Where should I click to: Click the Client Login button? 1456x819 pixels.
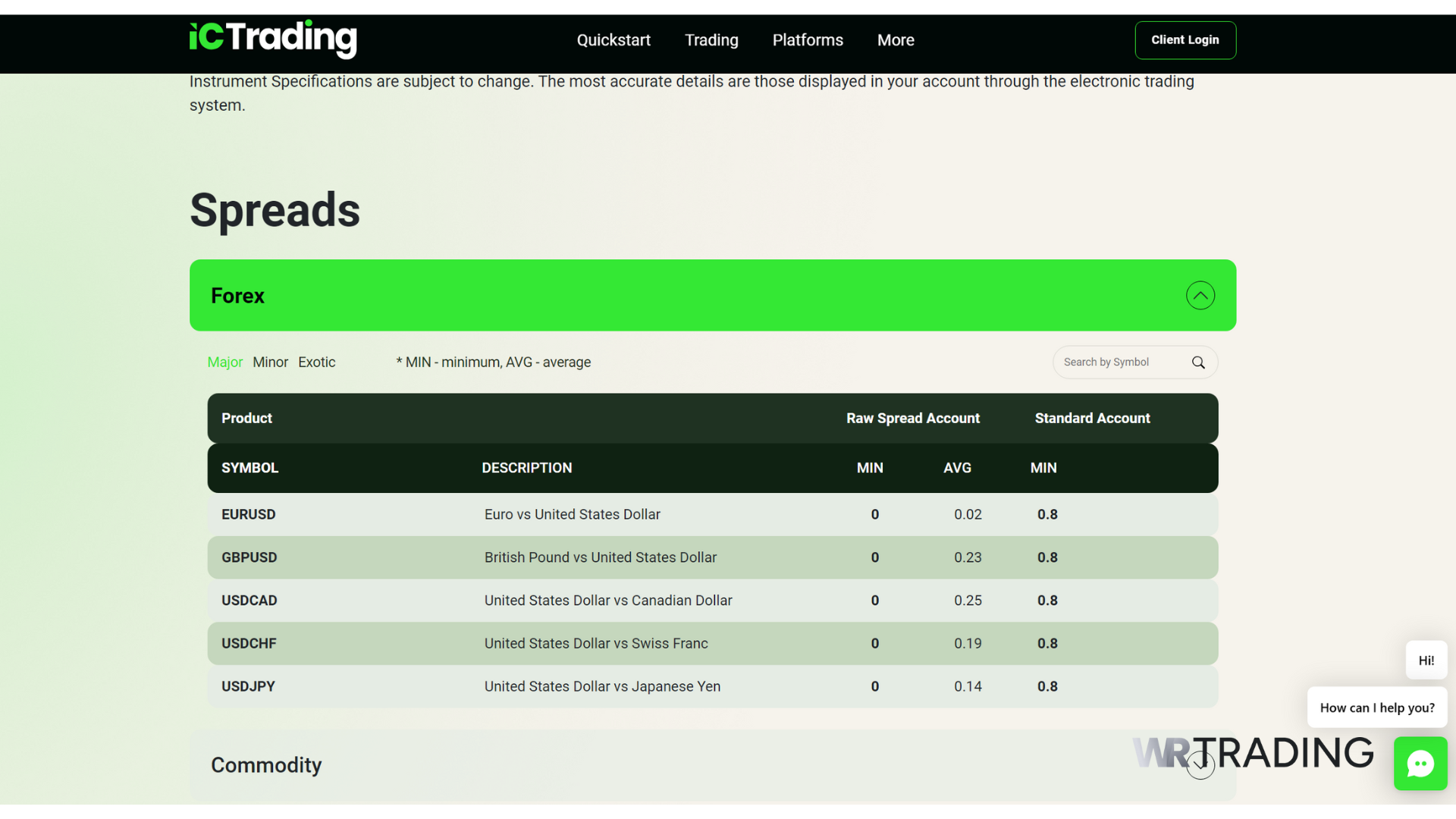pos(1185,40)
